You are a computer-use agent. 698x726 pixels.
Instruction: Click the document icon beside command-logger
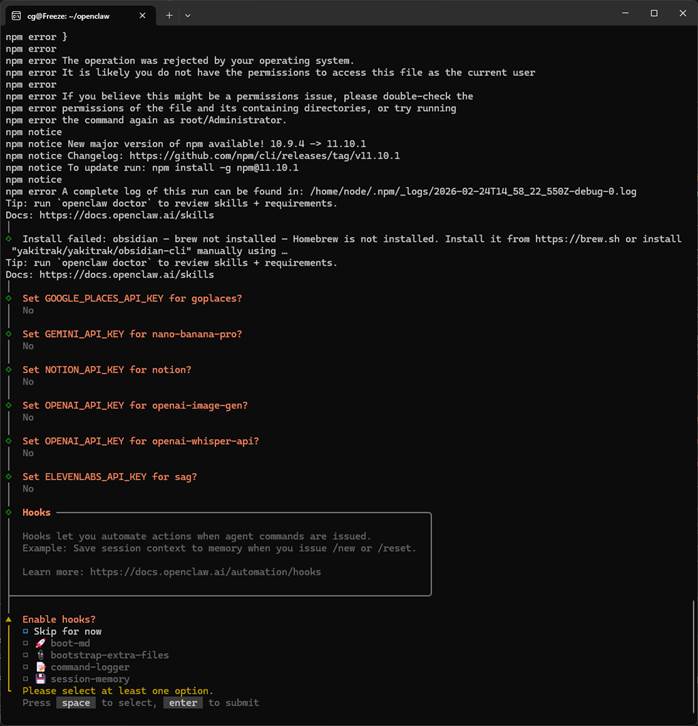(40, 667)
